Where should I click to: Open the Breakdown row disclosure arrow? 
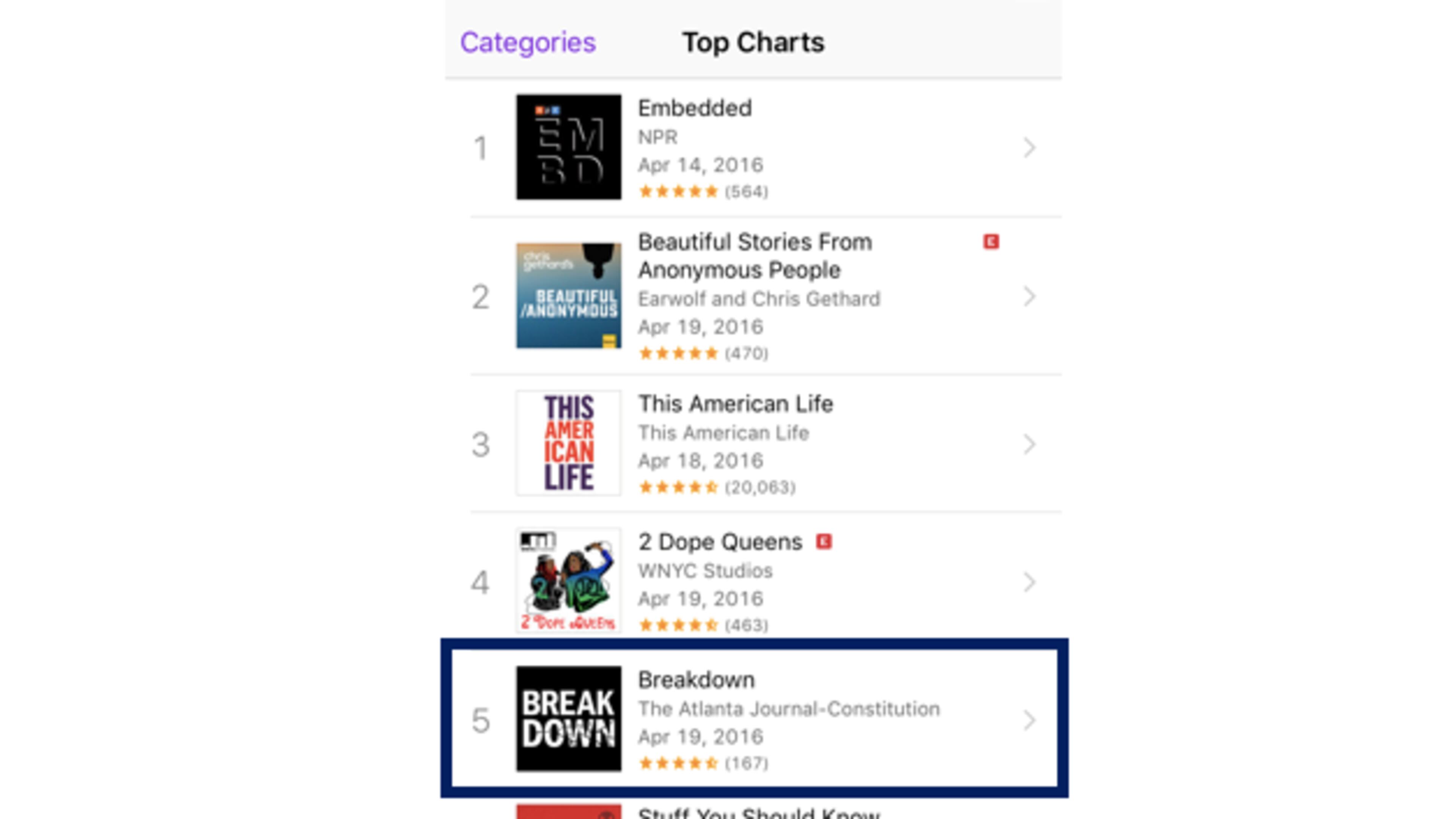(1029, 720)
